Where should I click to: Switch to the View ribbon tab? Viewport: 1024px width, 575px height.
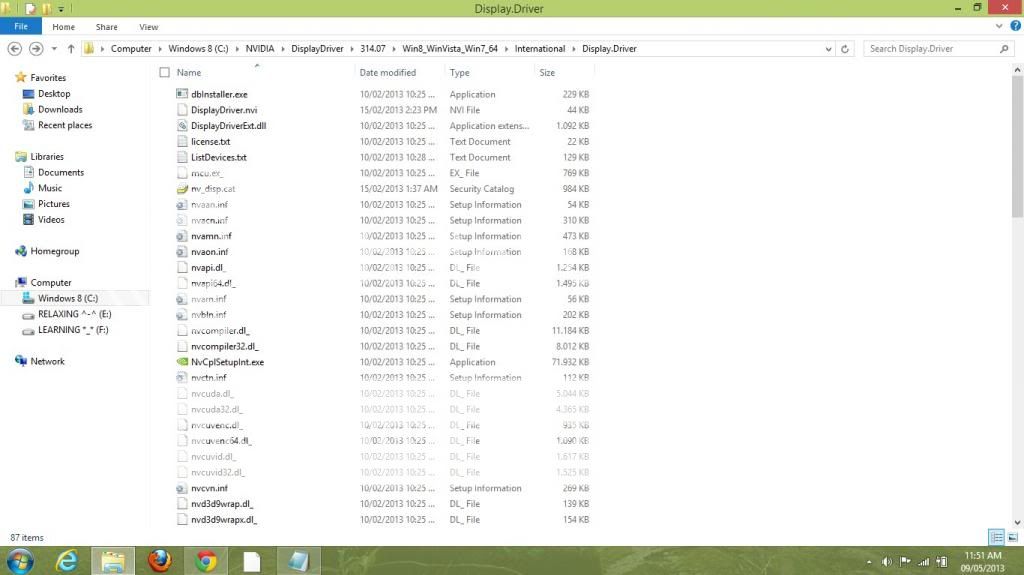click(148, 27)
